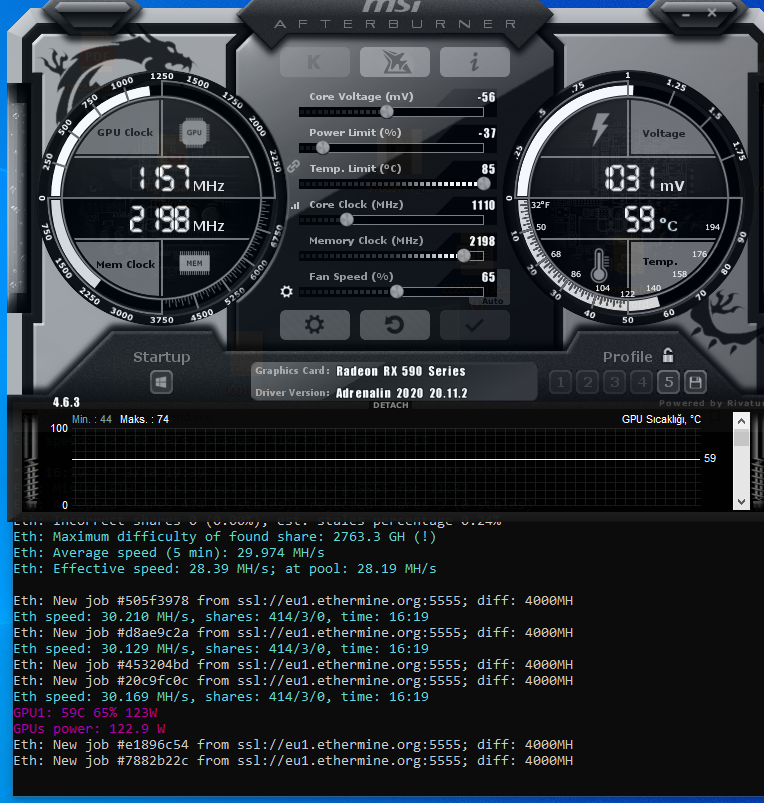764x803 pixels.
Task: Apply settings with the checkmark button
Action: 475,325
